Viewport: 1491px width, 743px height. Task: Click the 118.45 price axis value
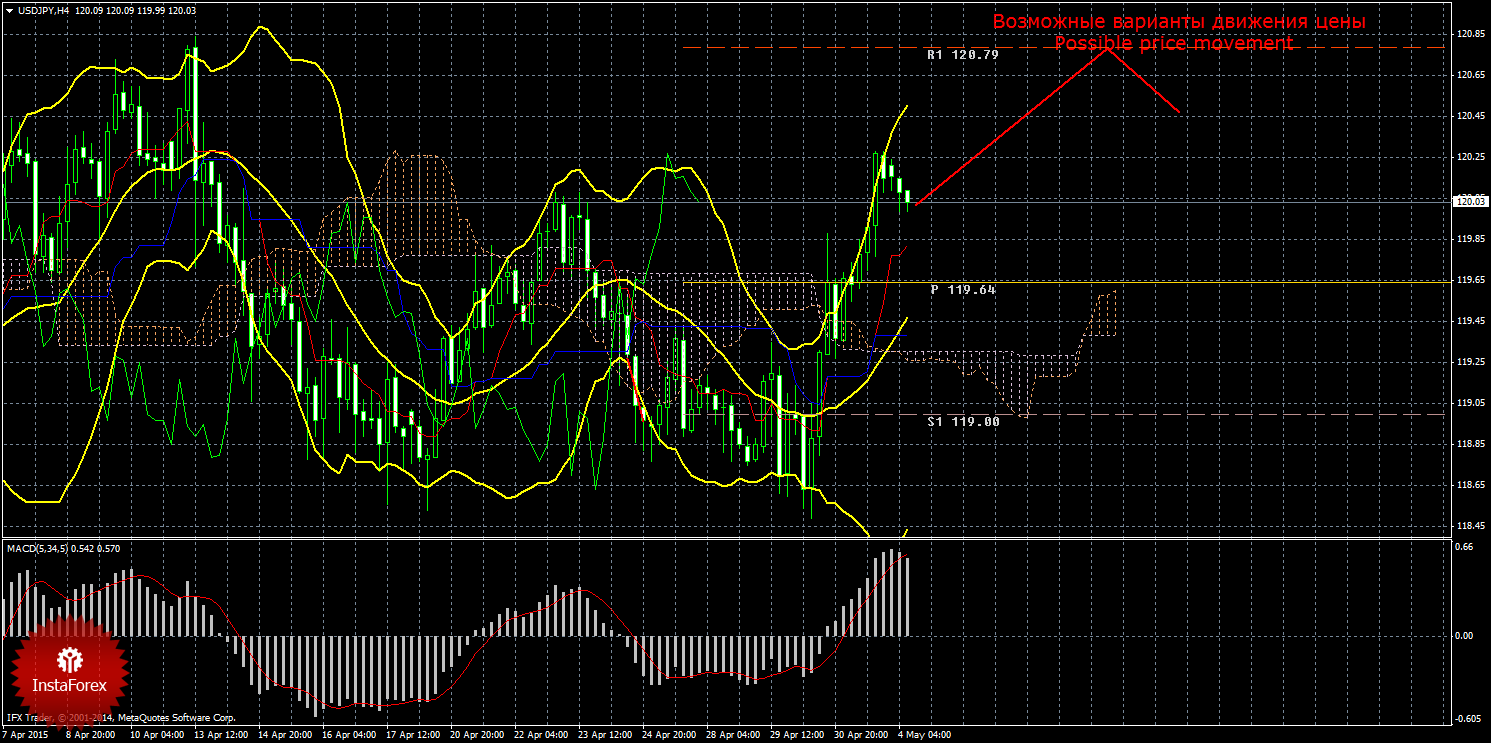[x=1470, y=526]
